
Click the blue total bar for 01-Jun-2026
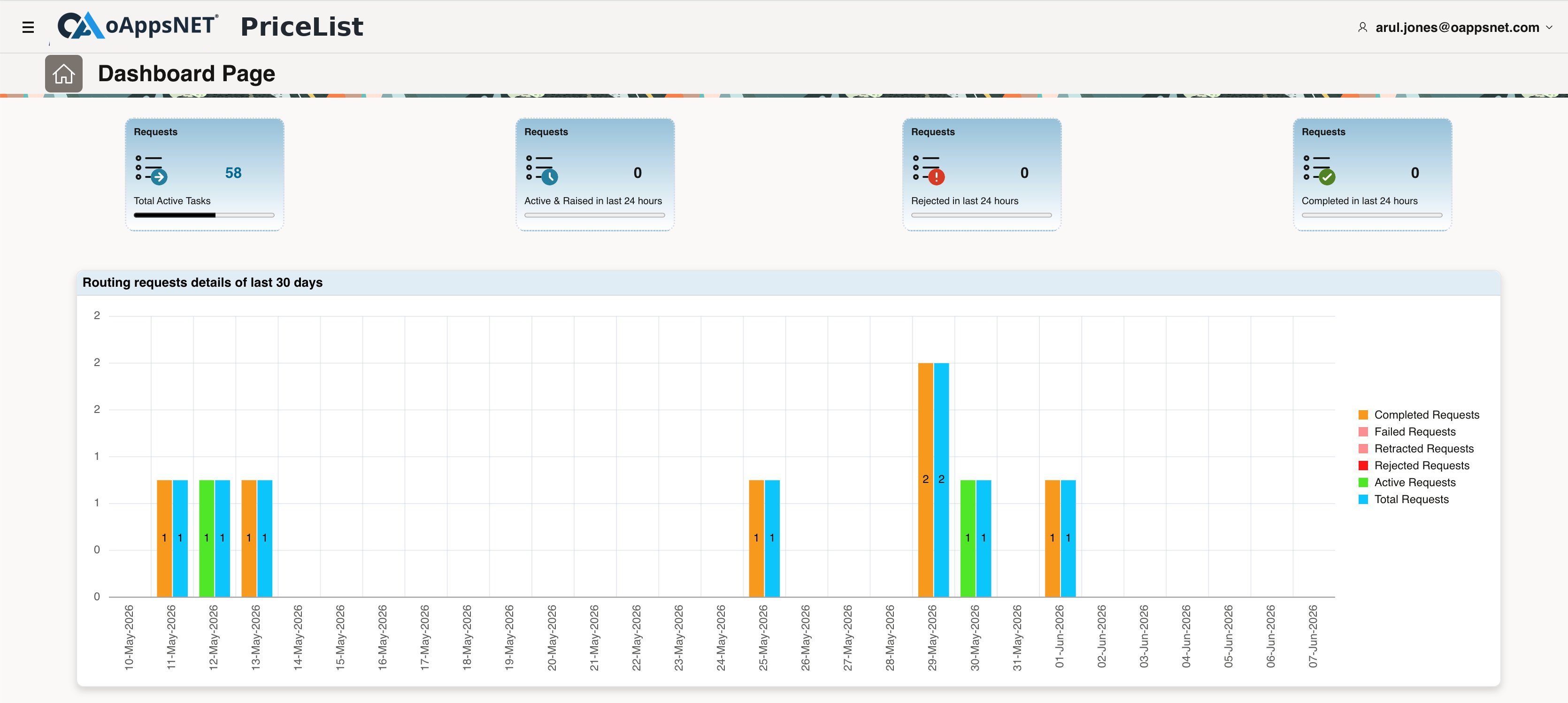coord(1068,539)
